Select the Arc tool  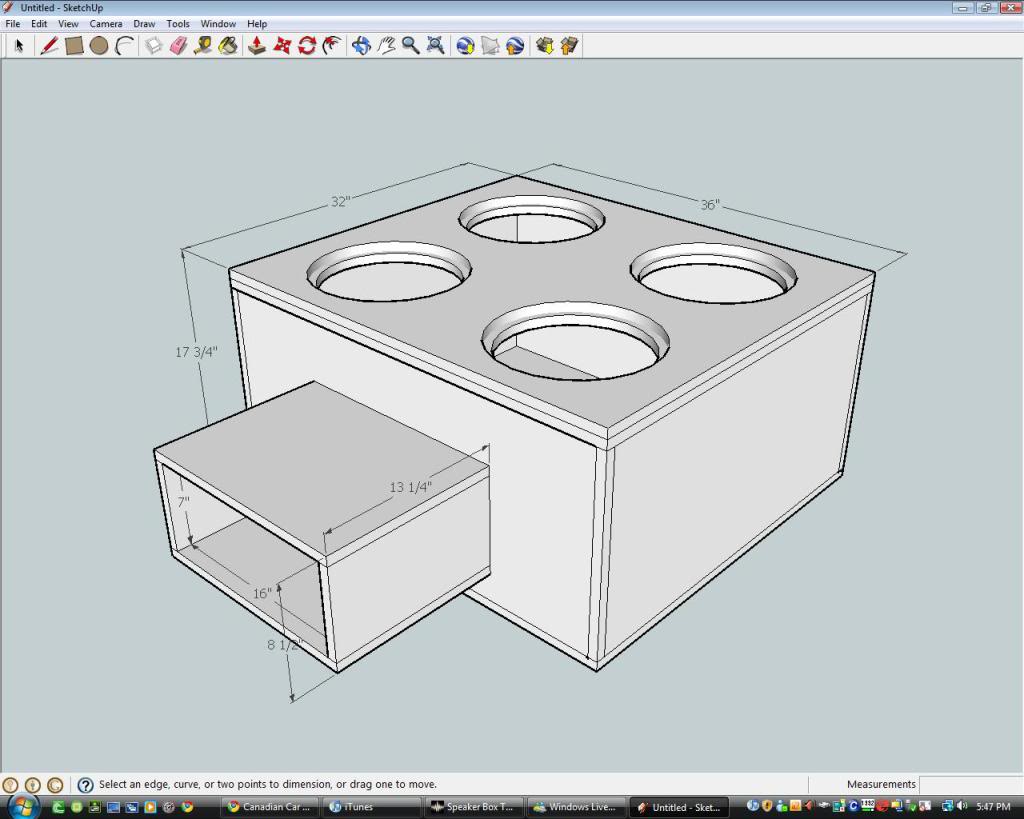(x=124, y=46)
